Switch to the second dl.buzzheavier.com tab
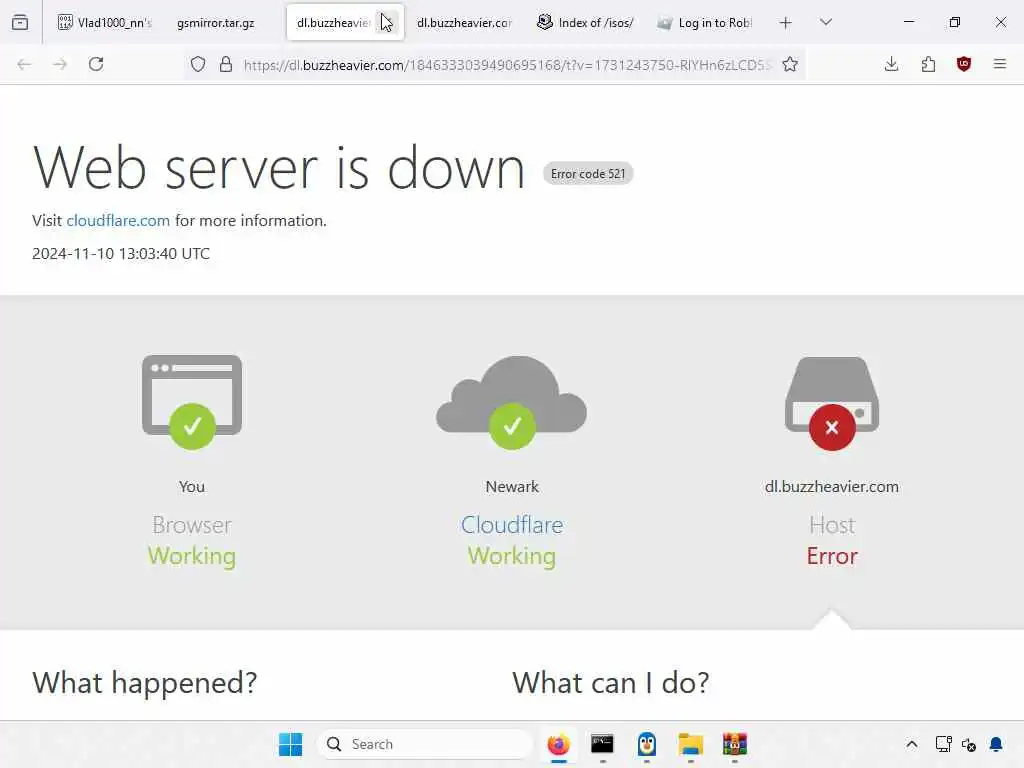 click(x=464, y=23)
